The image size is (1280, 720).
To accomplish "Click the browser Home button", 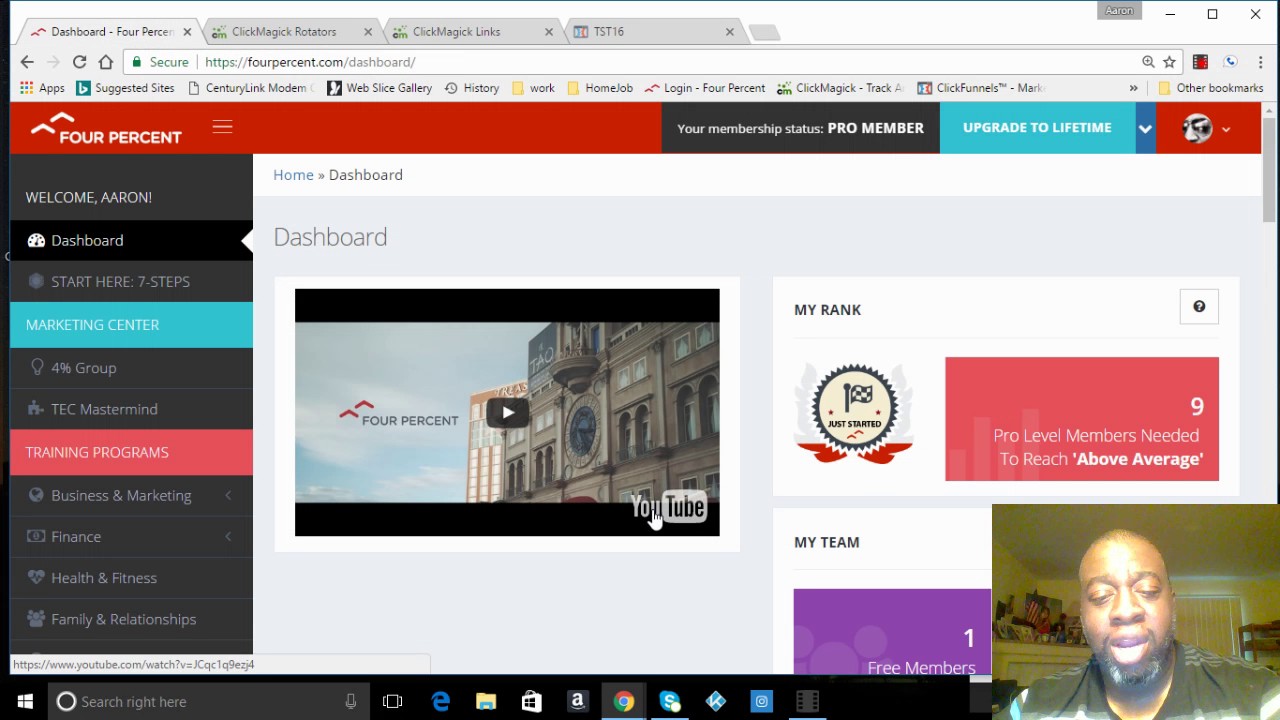I will 105,62.
